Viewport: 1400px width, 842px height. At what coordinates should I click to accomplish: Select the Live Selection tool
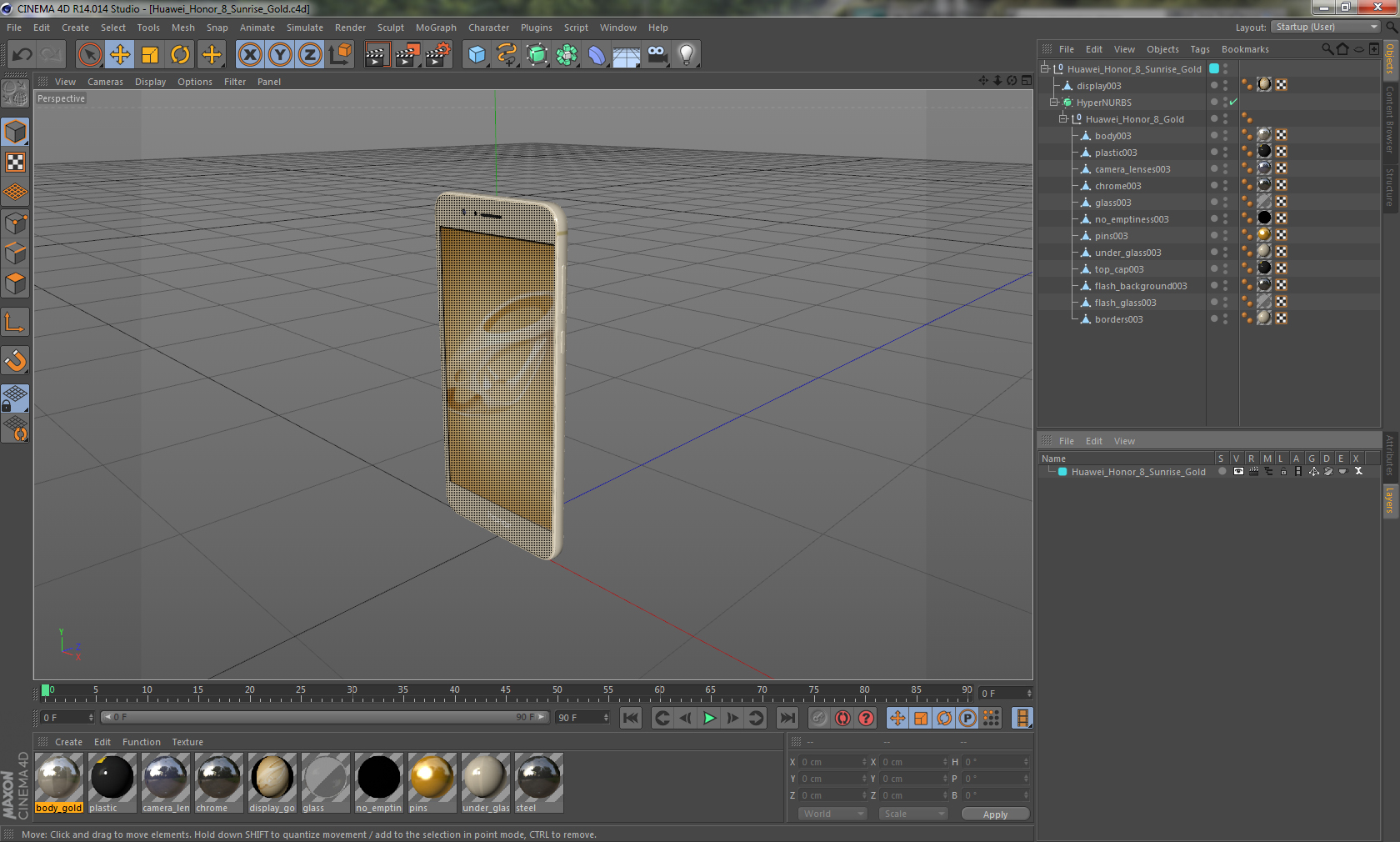click(x=89, y=55)
